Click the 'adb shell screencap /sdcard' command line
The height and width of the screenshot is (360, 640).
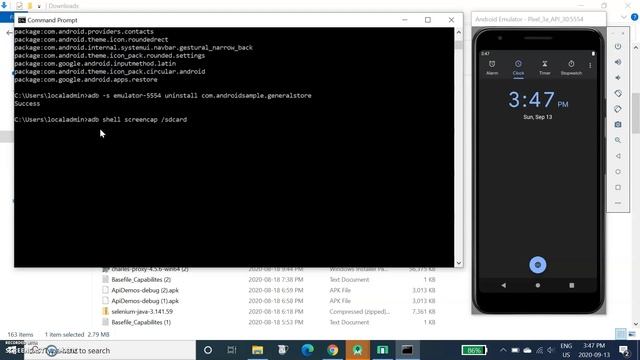[100, 120]
